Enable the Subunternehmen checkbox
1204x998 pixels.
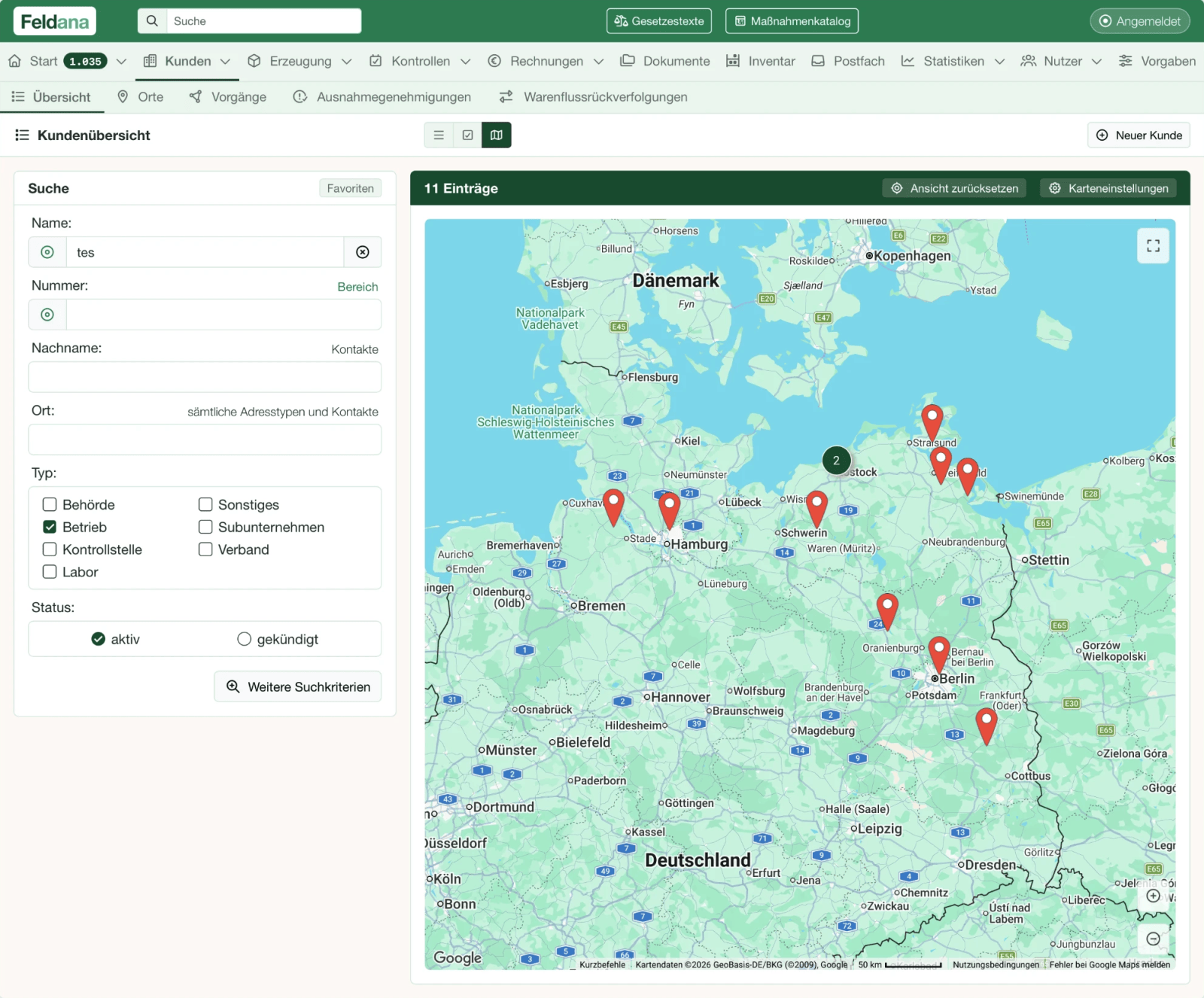point(205,527)
